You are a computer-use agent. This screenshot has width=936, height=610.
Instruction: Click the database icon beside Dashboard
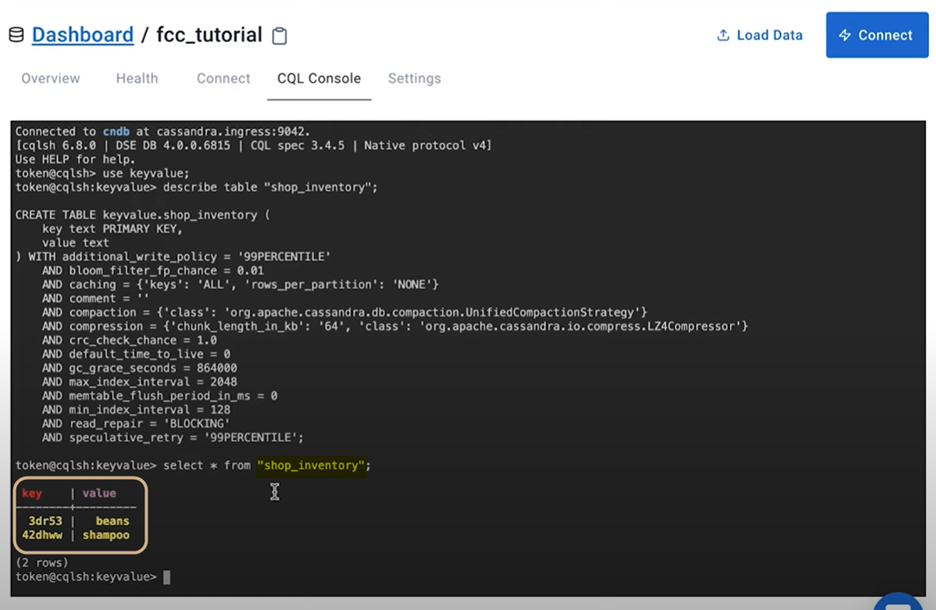[16, 34]
